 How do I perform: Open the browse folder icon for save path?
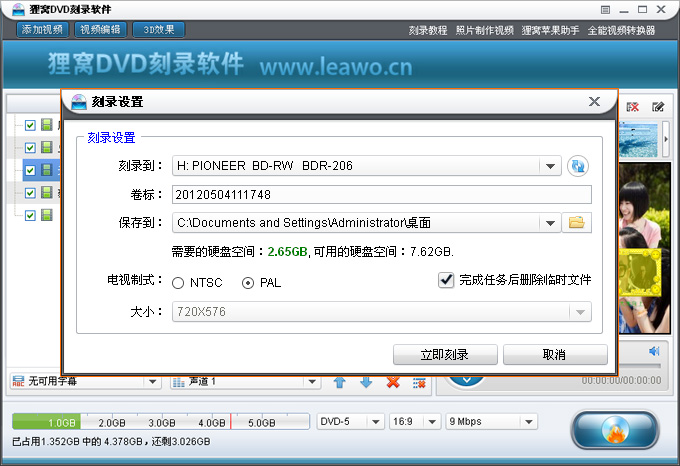(x=576, y=223)
